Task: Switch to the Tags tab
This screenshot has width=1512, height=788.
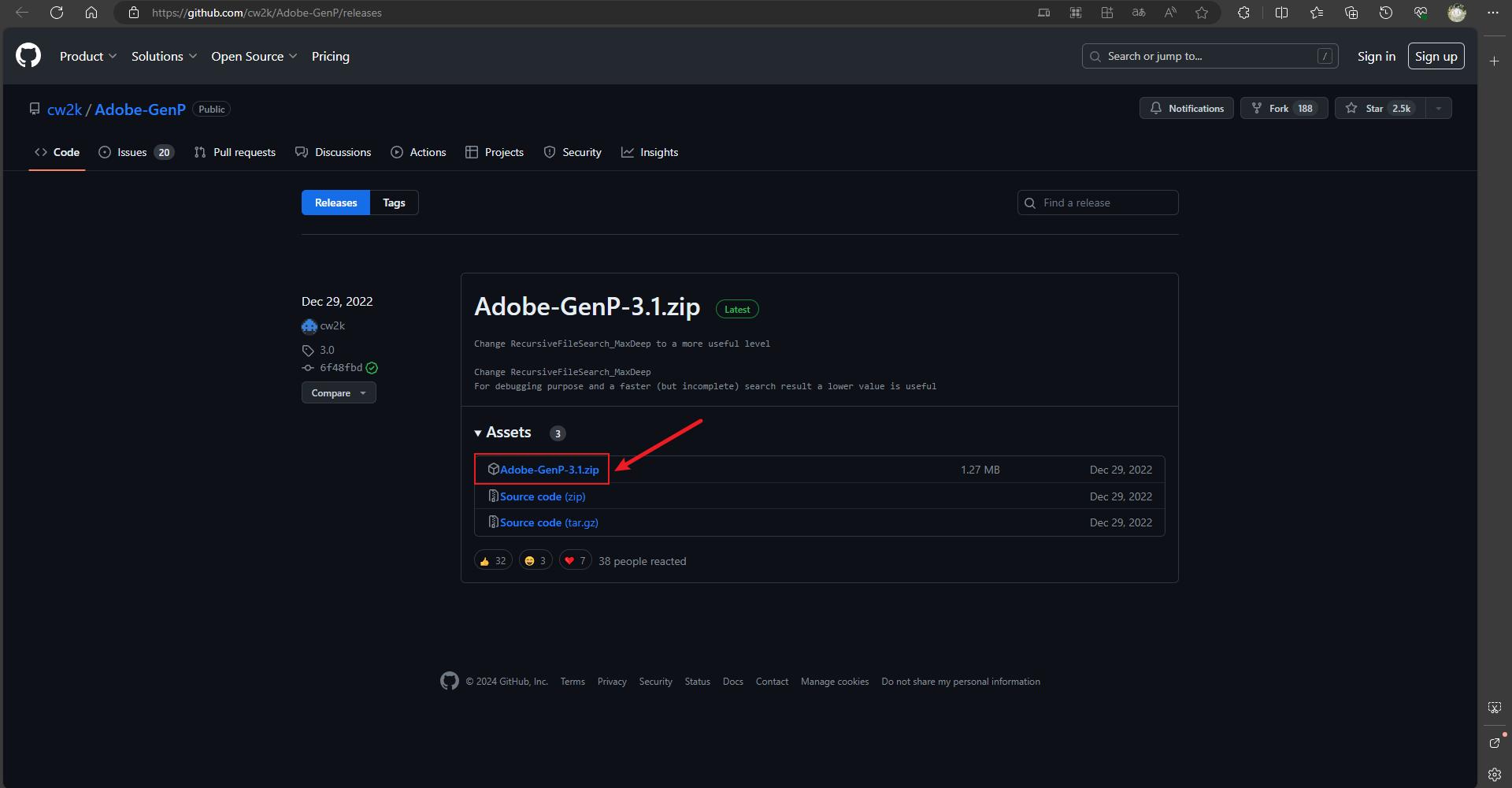Action: click(394, 203)
